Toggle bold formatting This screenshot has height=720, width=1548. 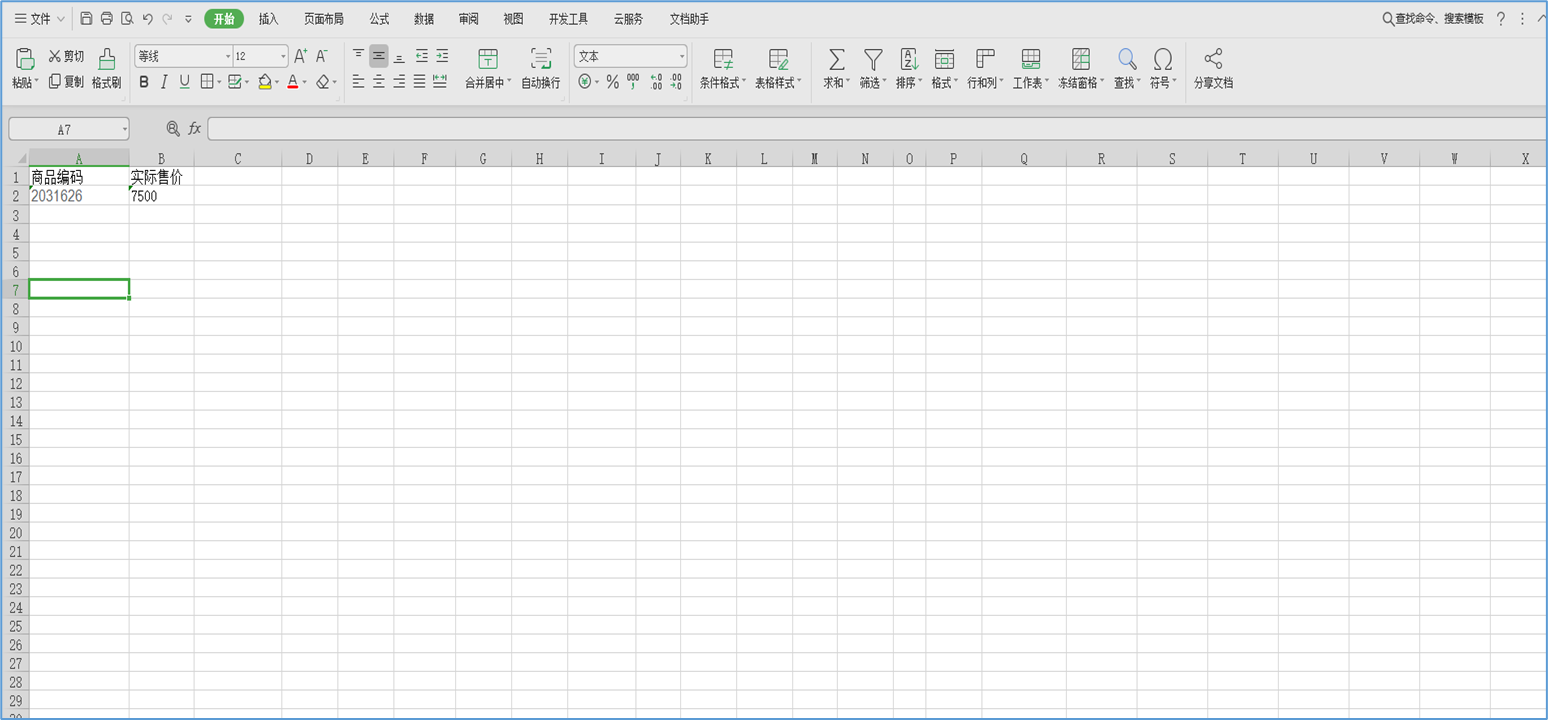[144, 82]
